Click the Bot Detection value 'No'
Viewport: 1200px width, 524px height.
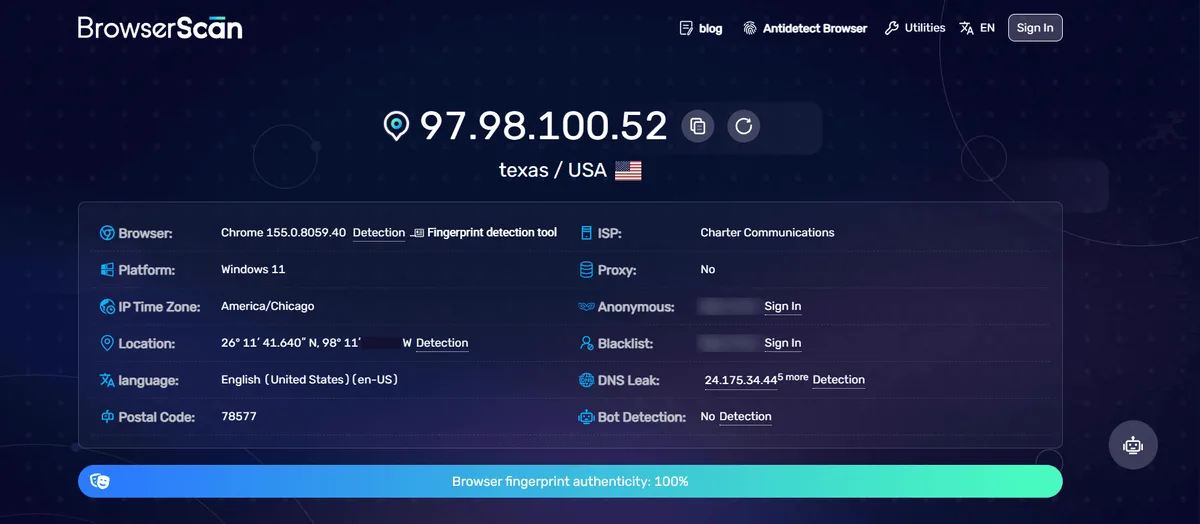tap(708, 417)
